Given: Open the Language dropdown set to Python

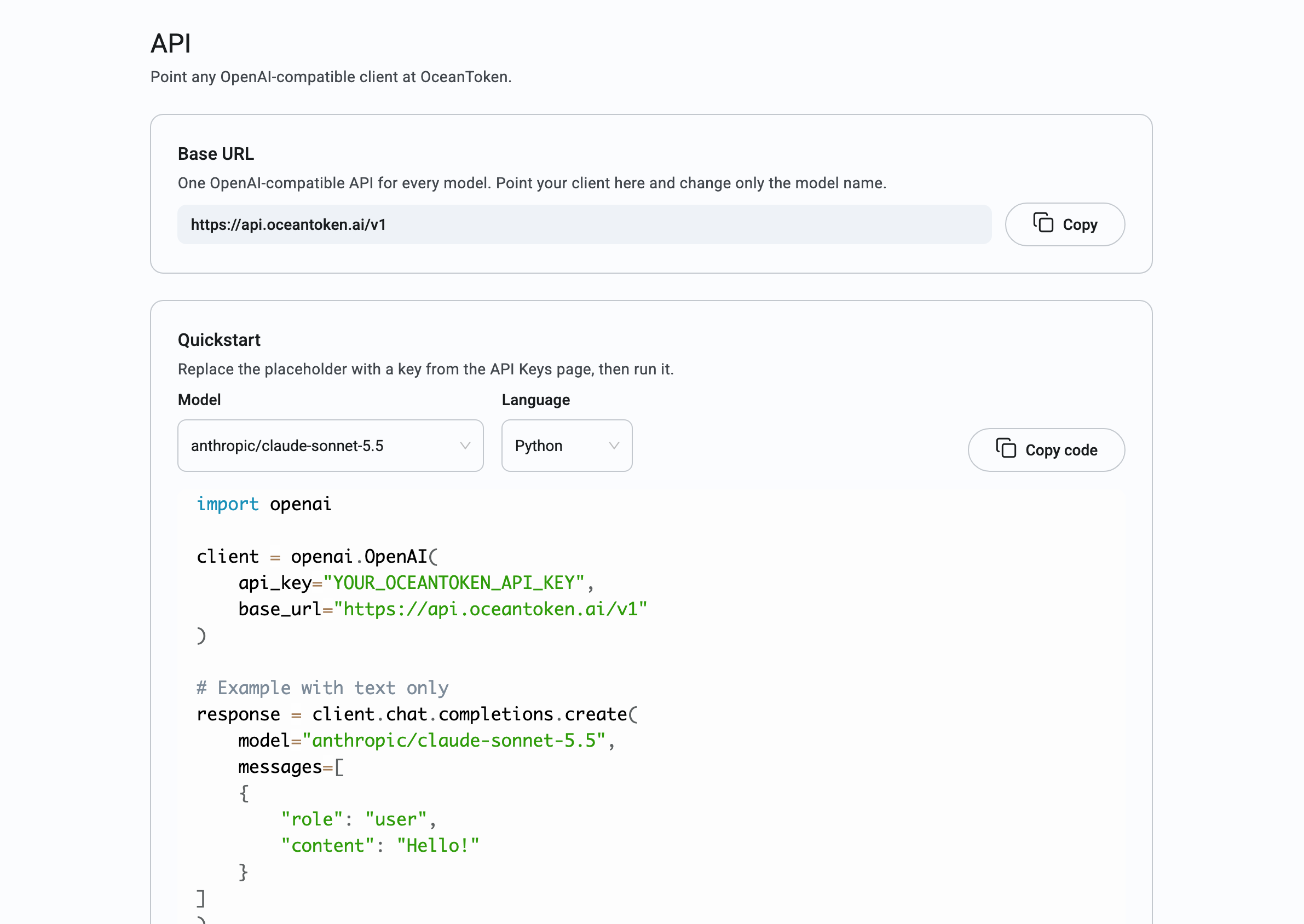Looking at the screenshot, I should pyautogui.click(x=567, y=446).
